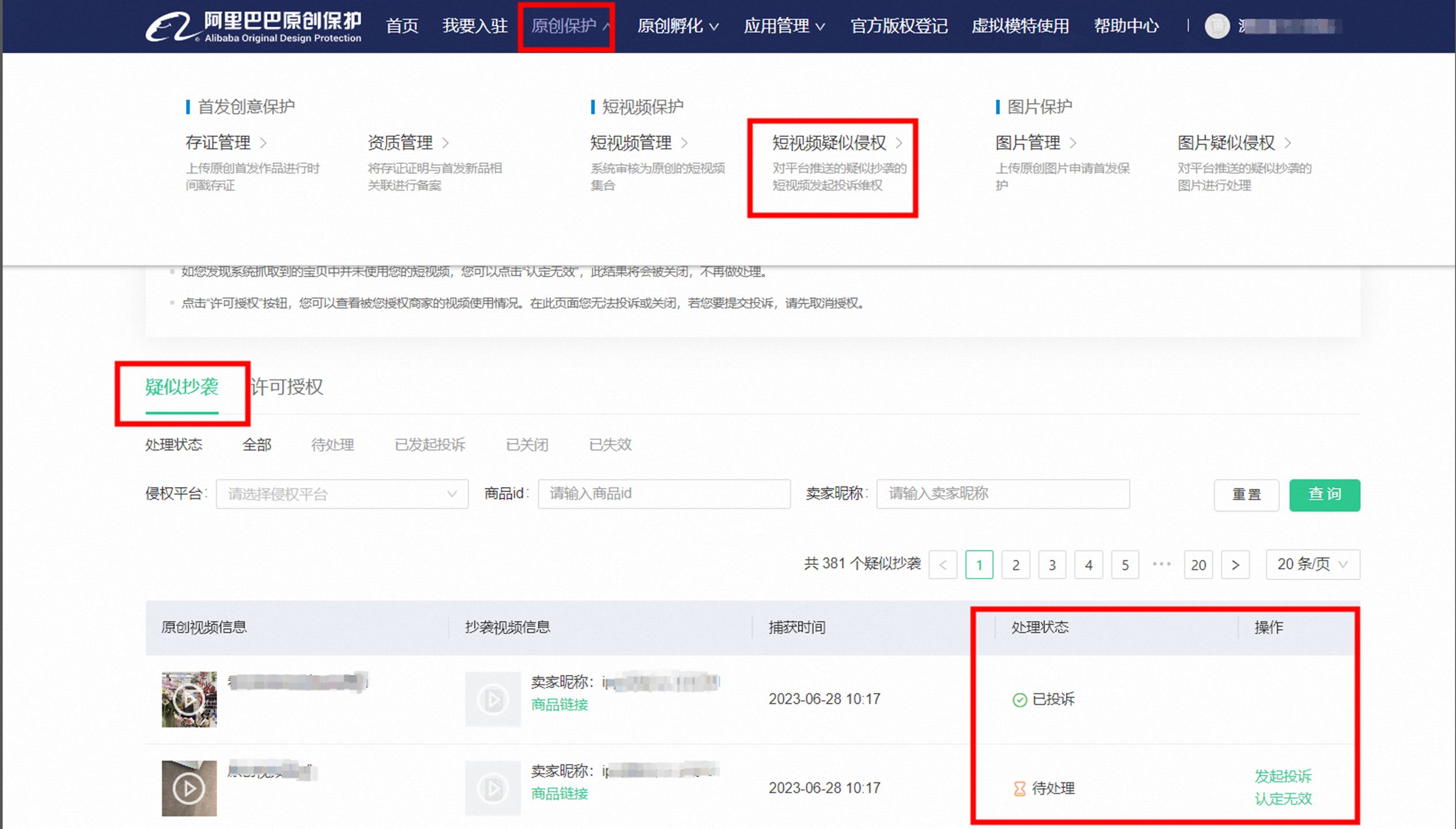Open 虚拟模特使用 in the navigation
The width and height of the screenshot is (1456, 829).
[x=1021, y=26]
